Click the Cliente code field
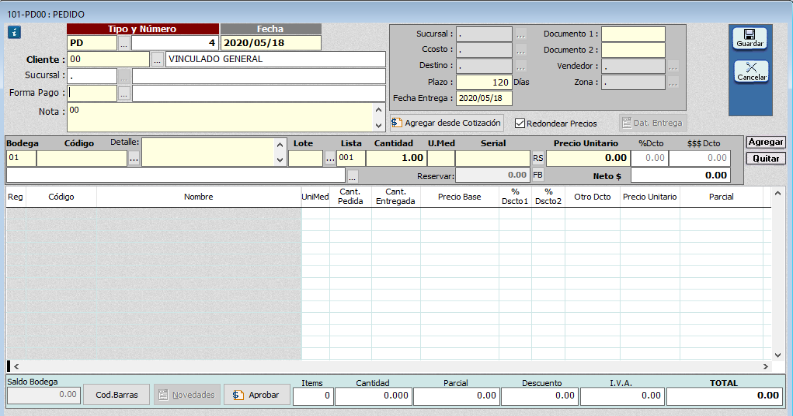 [108, 59]
